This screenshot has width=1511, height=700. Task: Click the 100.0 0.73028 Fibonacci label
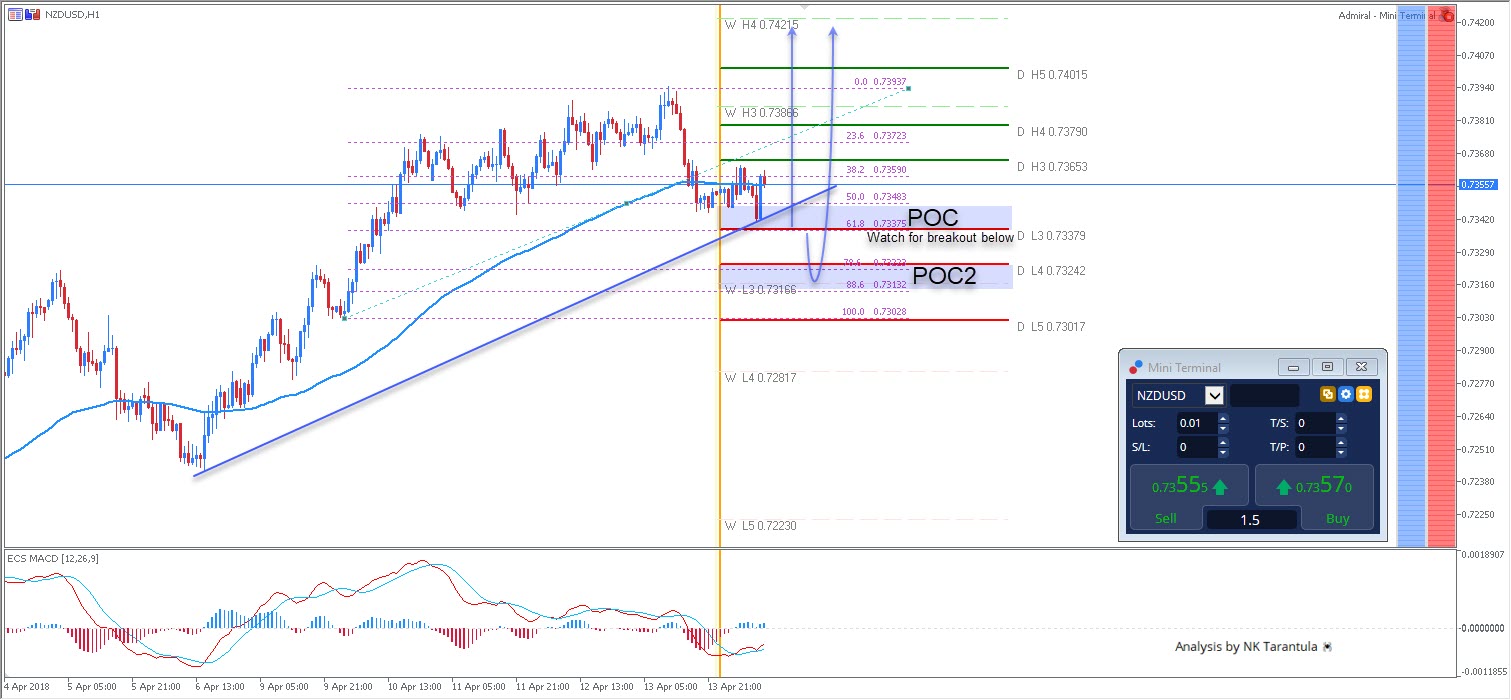pyautogui.click(x=875, y=312)
